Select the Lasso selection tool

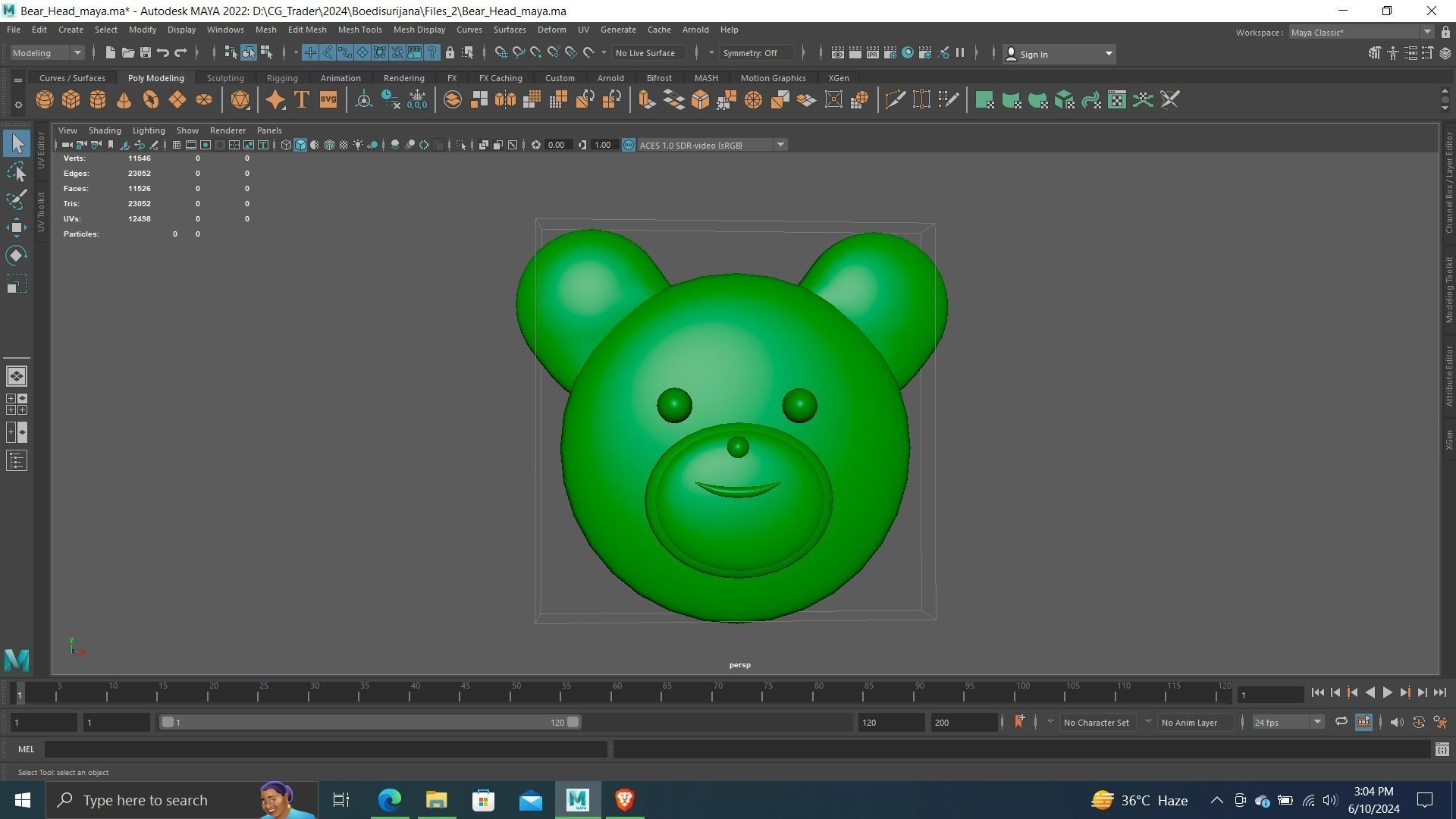pyautogui.click(x=17, y=172)
